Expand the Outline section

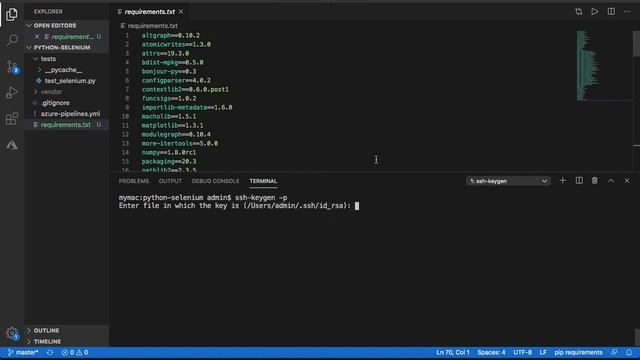67,330
